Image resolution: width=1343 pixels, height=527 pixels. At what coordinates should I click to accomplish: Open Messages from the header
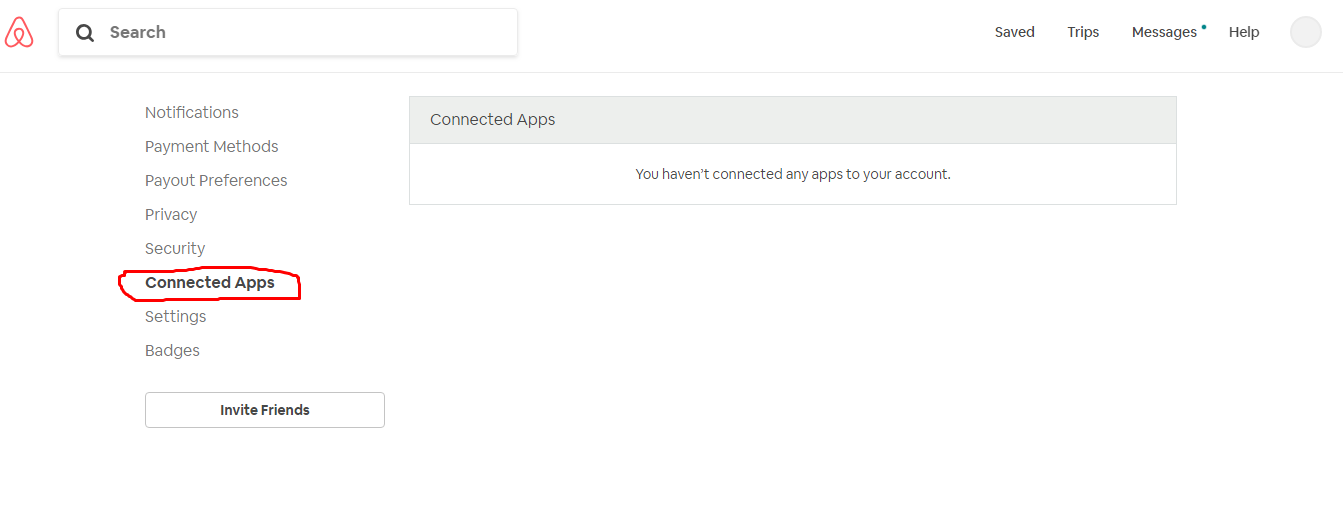pyautogui.click(x=1163, y=32)
